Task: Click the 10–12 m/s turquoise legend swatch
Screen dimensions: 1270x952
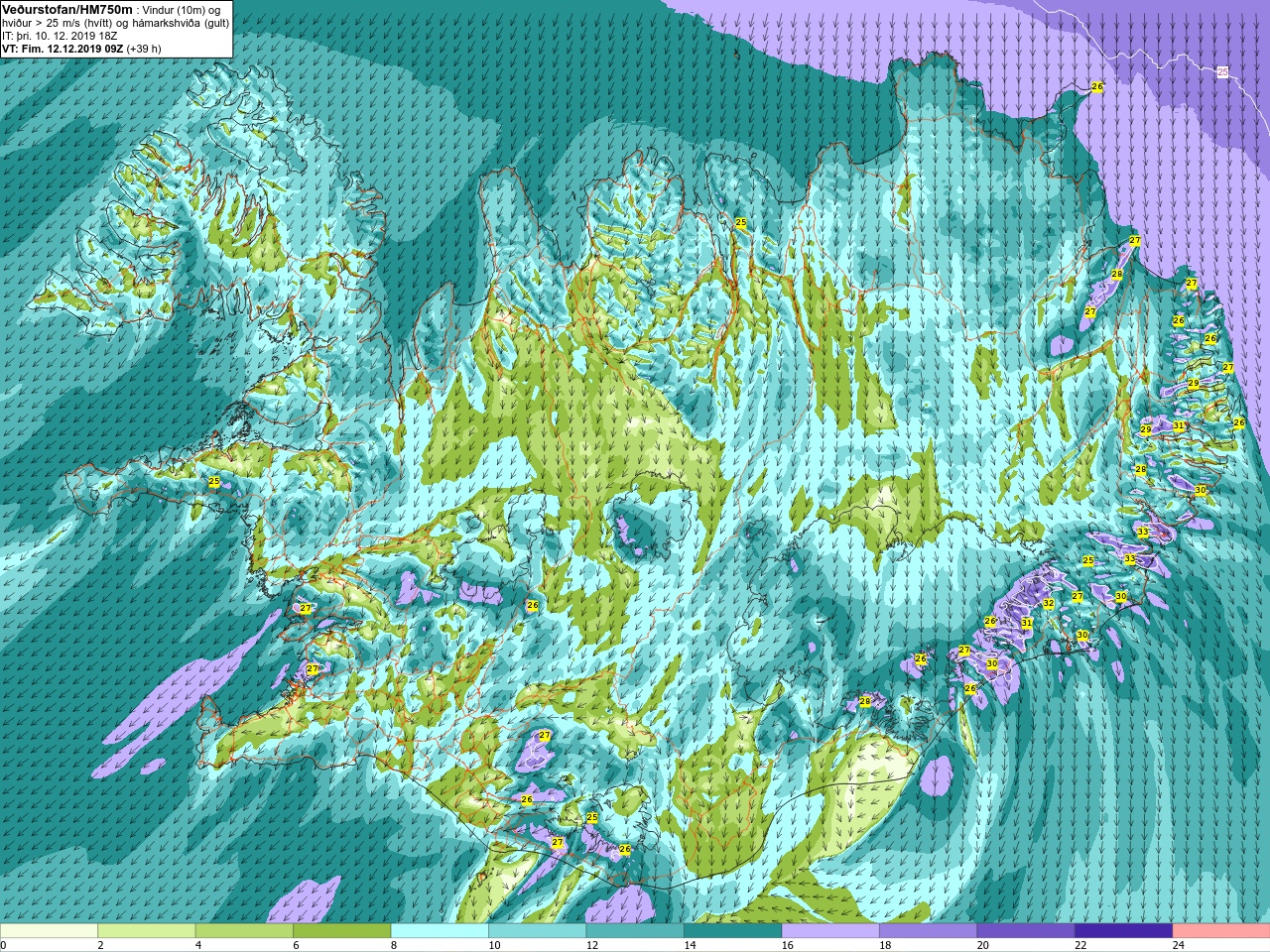Action: [537, 931]
